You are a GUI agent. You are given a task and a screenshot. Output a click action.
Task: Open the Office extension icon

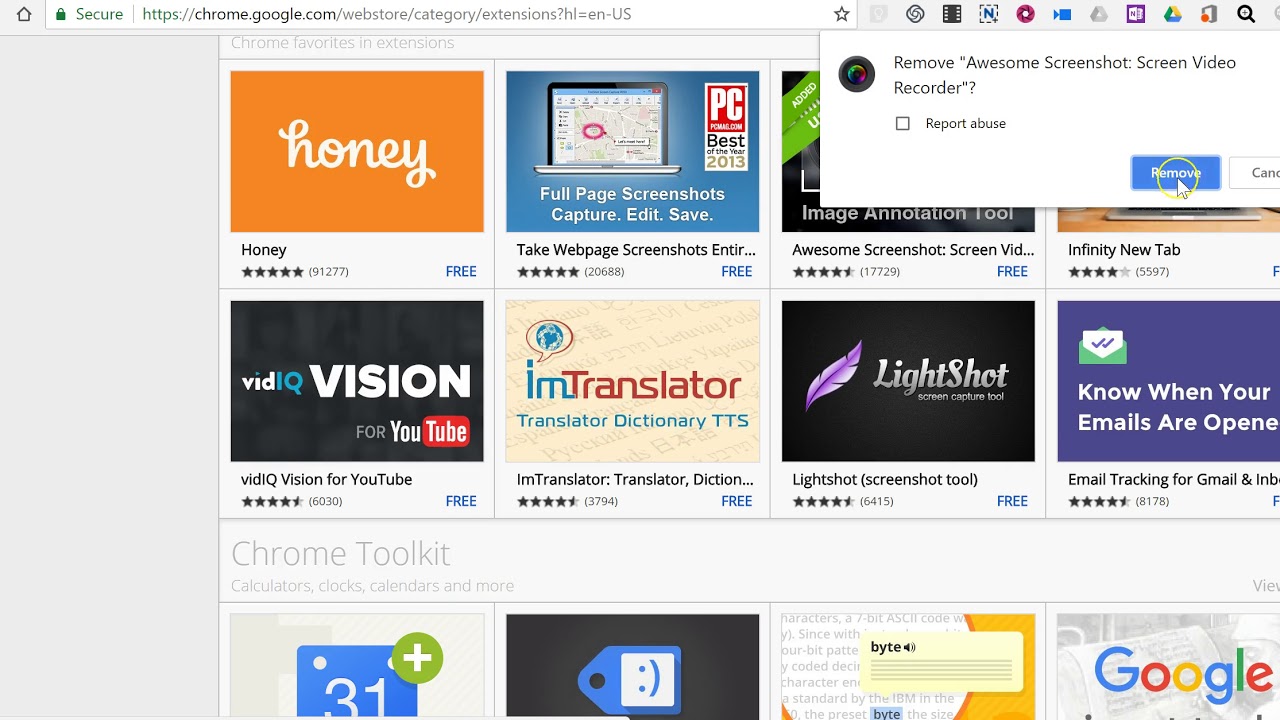click(1209, 14)
